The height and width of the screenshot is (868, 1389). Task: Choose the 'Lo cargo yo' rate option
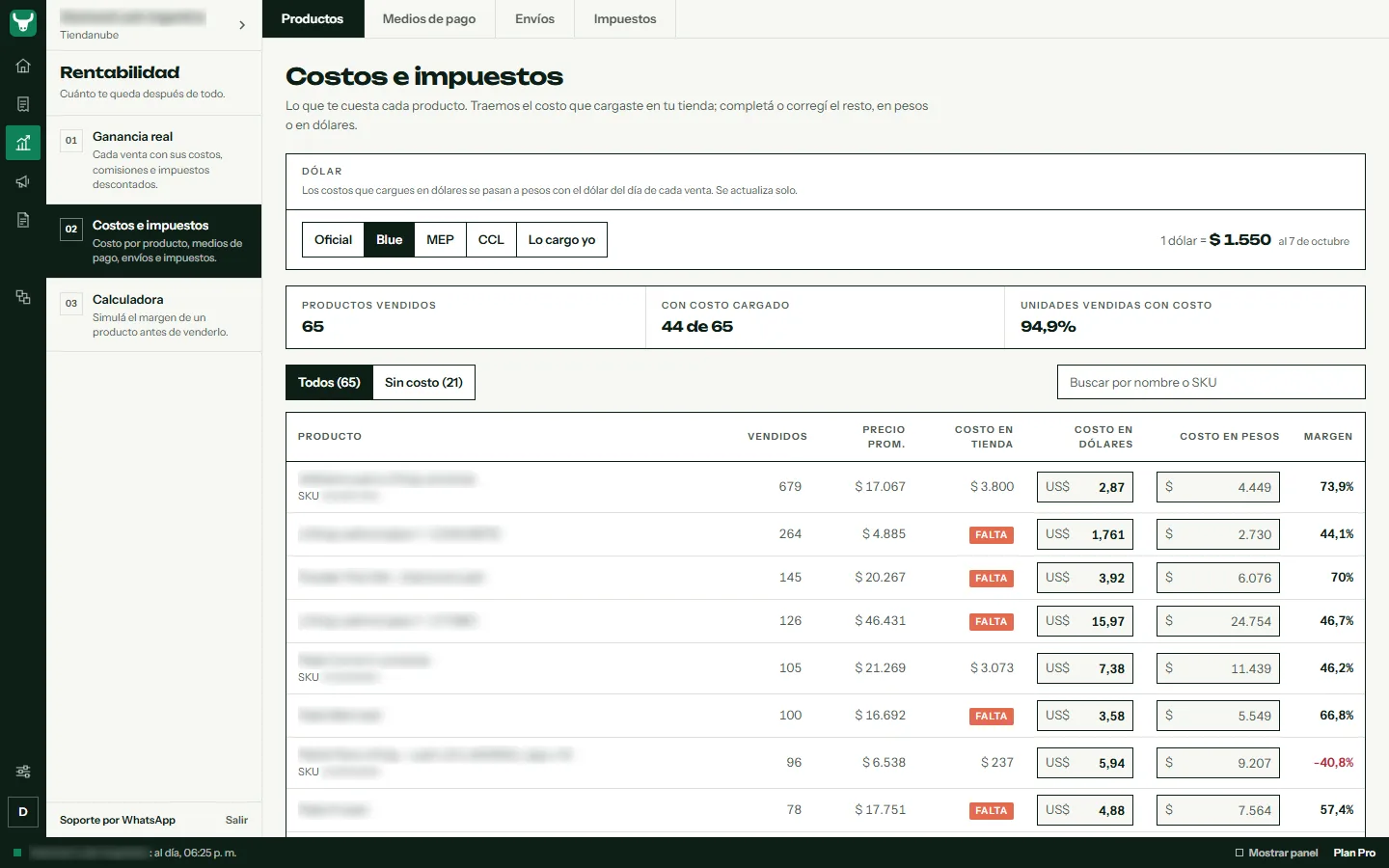pos(561,240)
